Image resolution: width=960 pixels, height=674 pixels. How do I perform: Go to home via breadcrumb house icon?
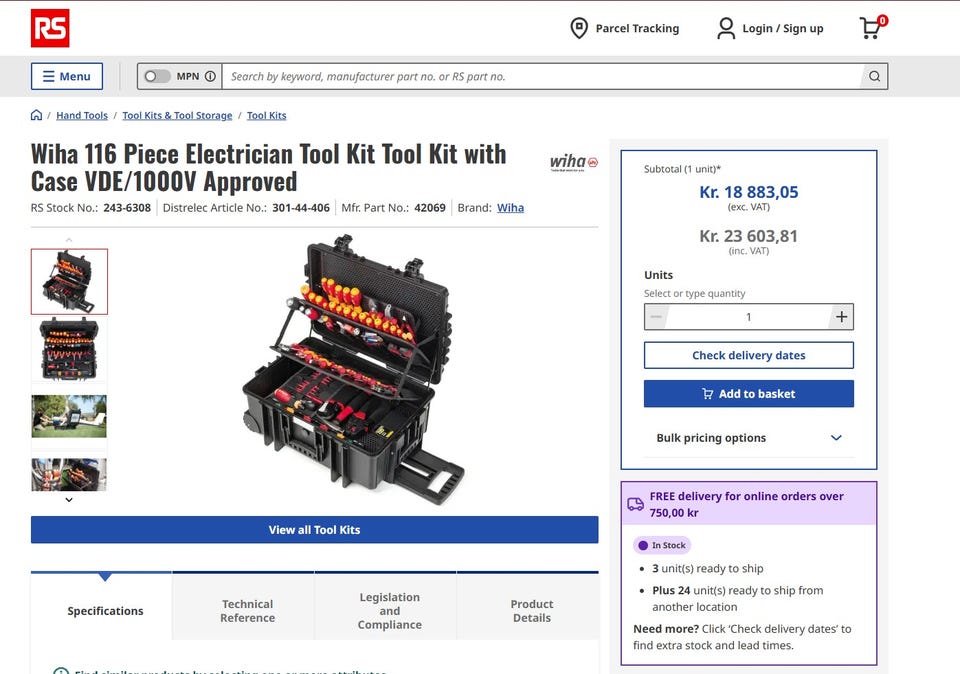click(36, 115)
